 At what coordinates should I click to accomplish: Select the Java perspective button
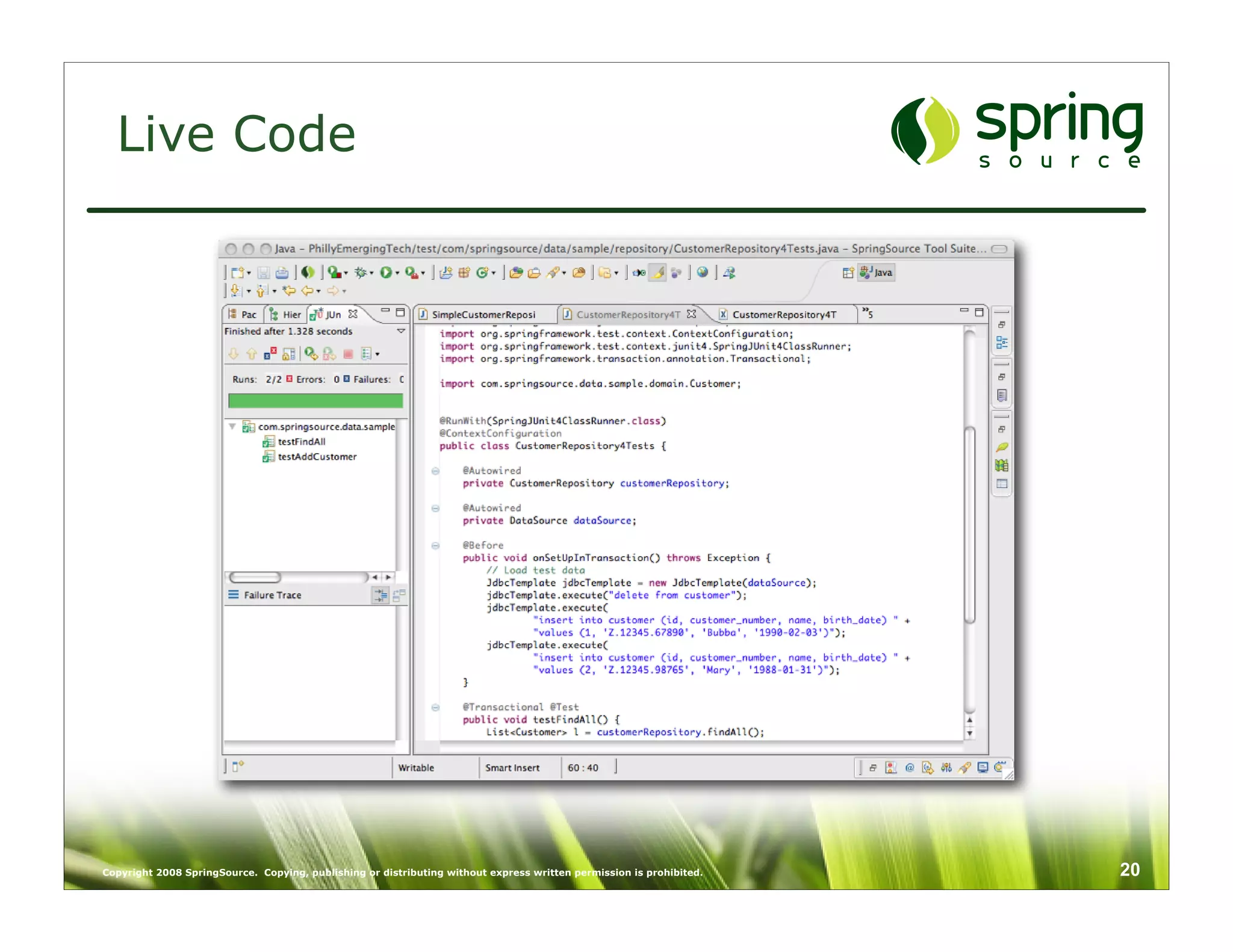pos(877,273)
